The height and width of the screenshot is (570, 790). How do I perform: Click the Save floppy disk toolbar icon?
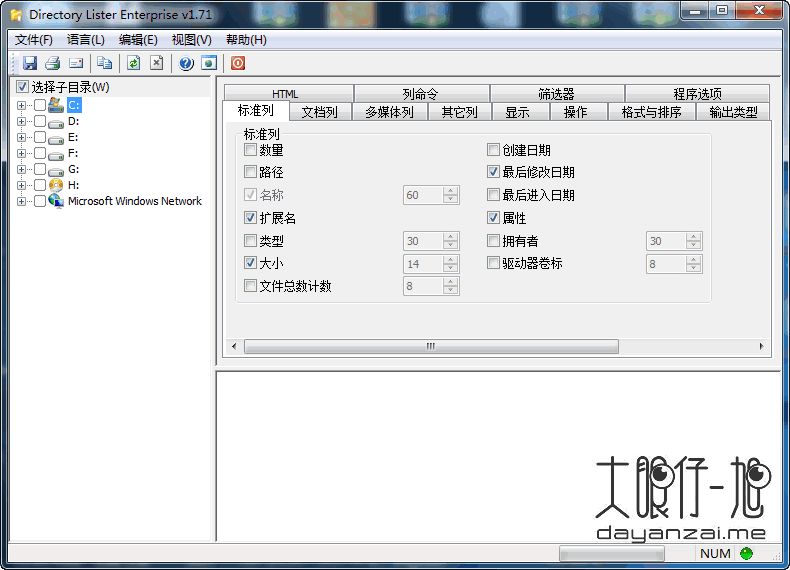(30, 63)
